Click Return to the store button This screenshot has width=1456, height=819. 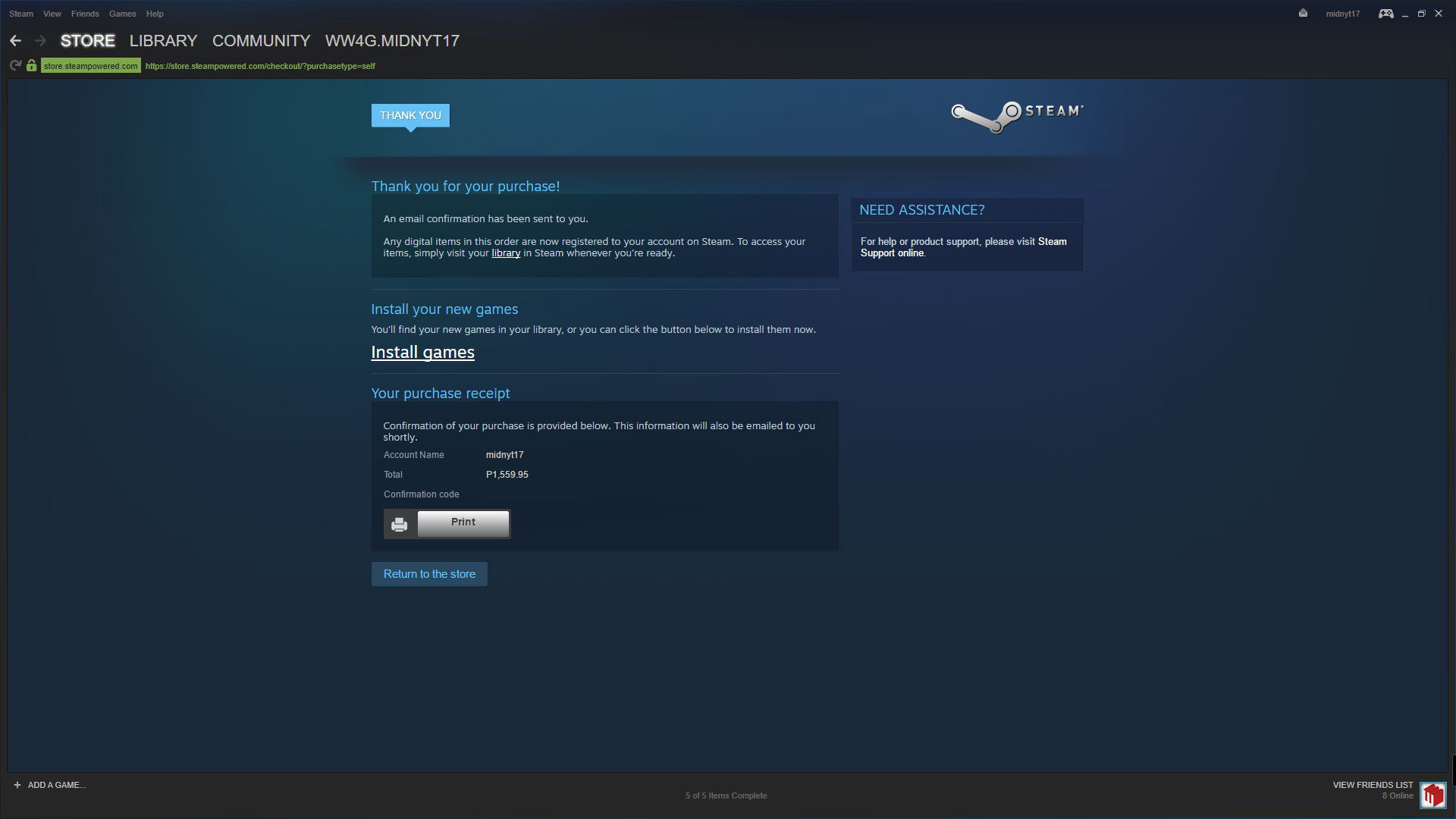(429, 574)
